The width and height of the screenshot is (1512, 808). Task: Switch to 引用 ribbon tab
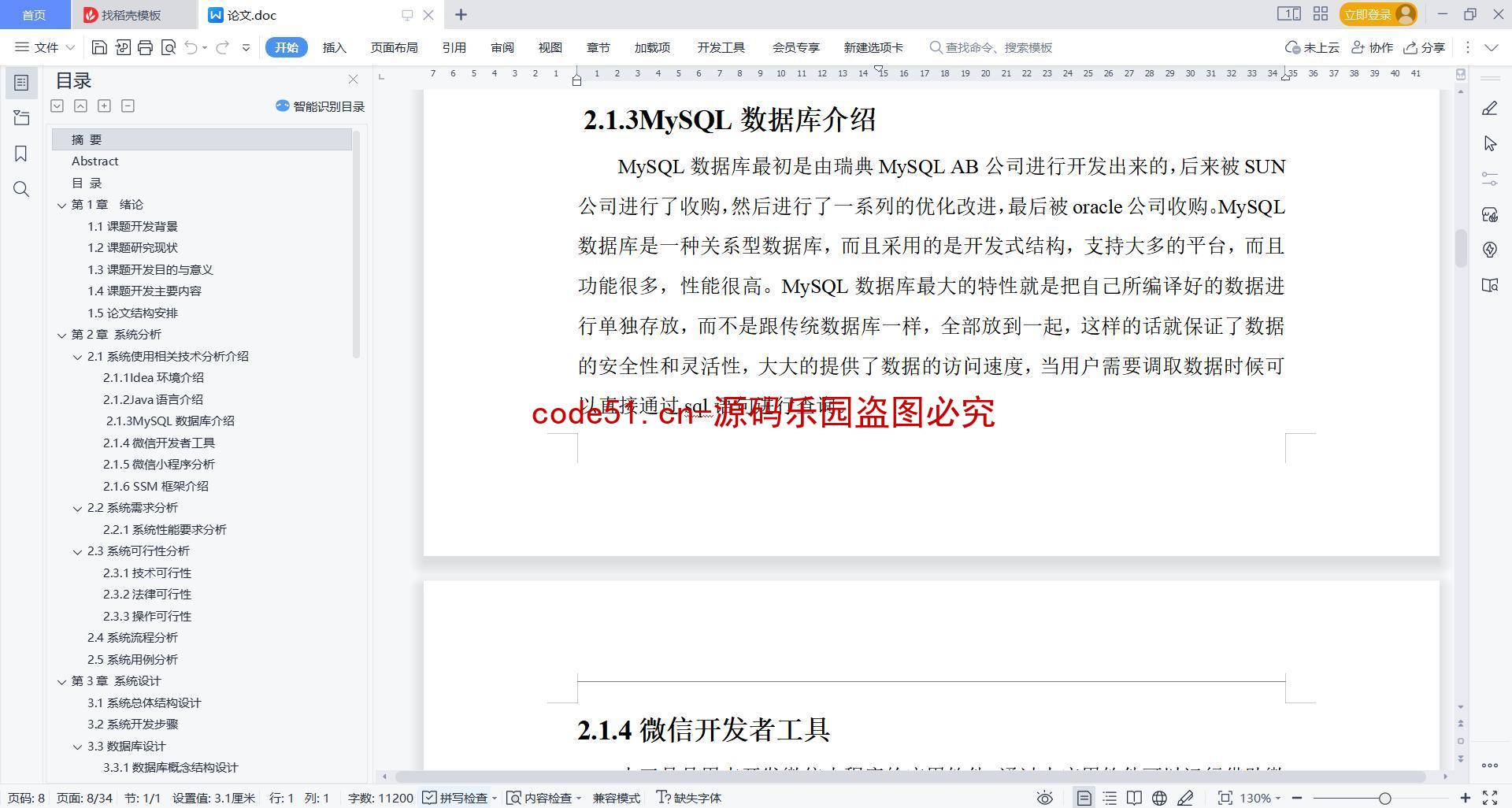(x=454, y=47)
